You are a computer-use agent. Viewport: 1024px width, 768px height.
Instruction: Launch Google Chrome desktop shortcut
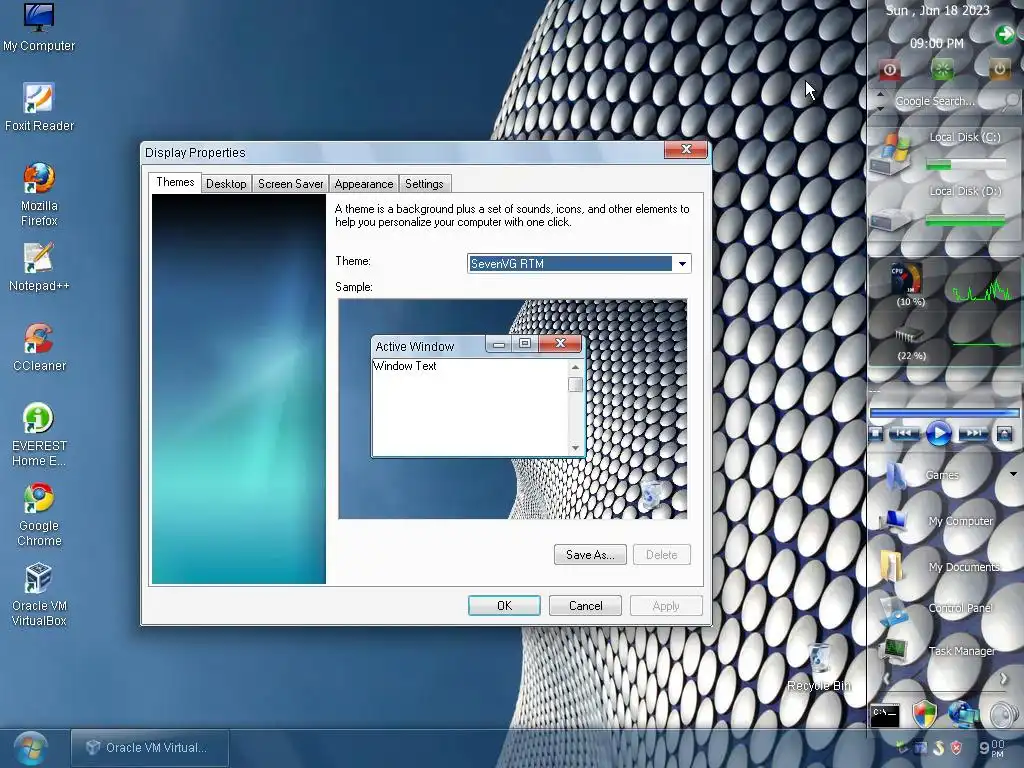tap(39, 515)
